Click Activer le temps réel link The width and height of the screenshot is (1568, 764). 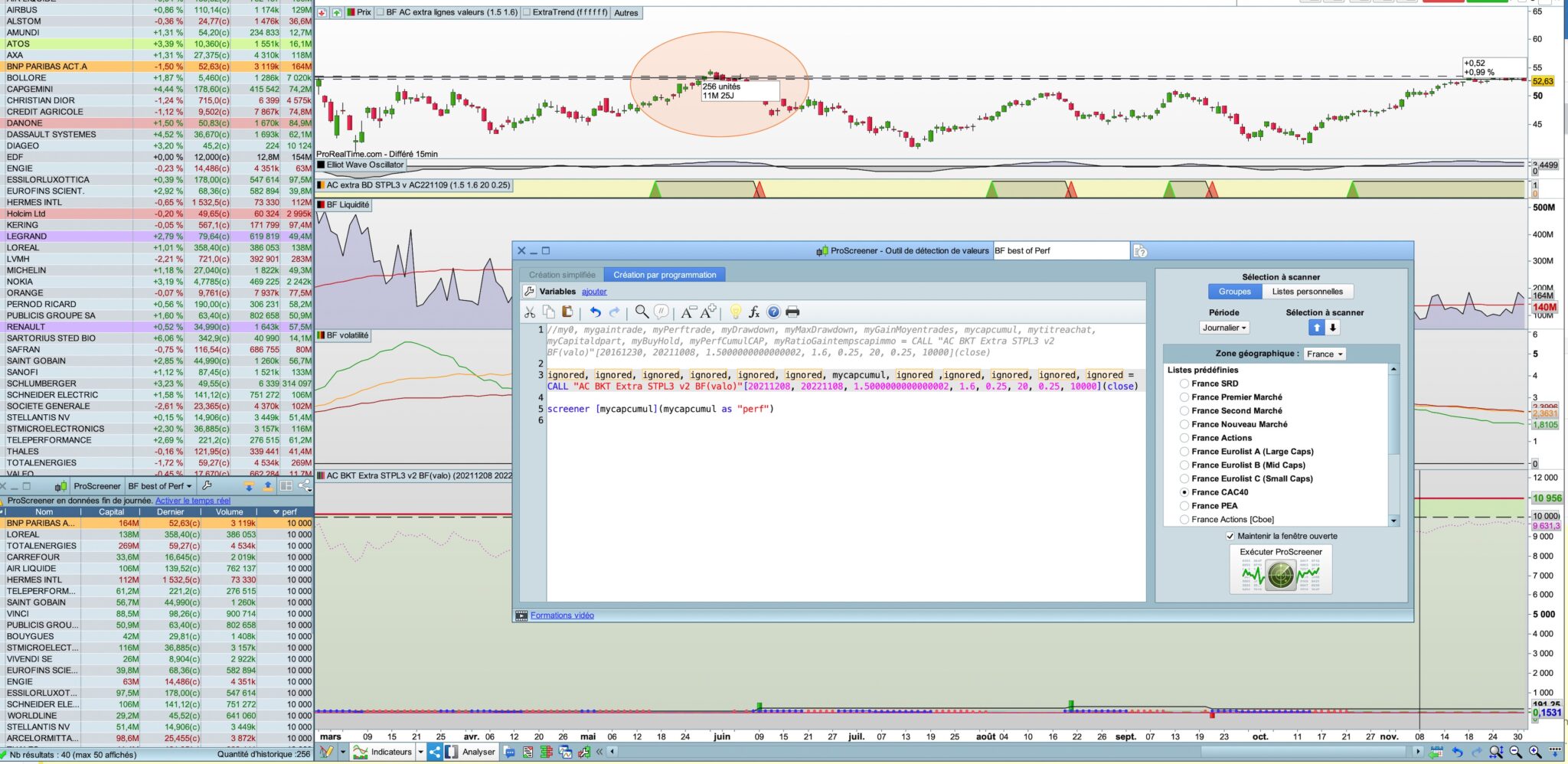pos(193,501)
